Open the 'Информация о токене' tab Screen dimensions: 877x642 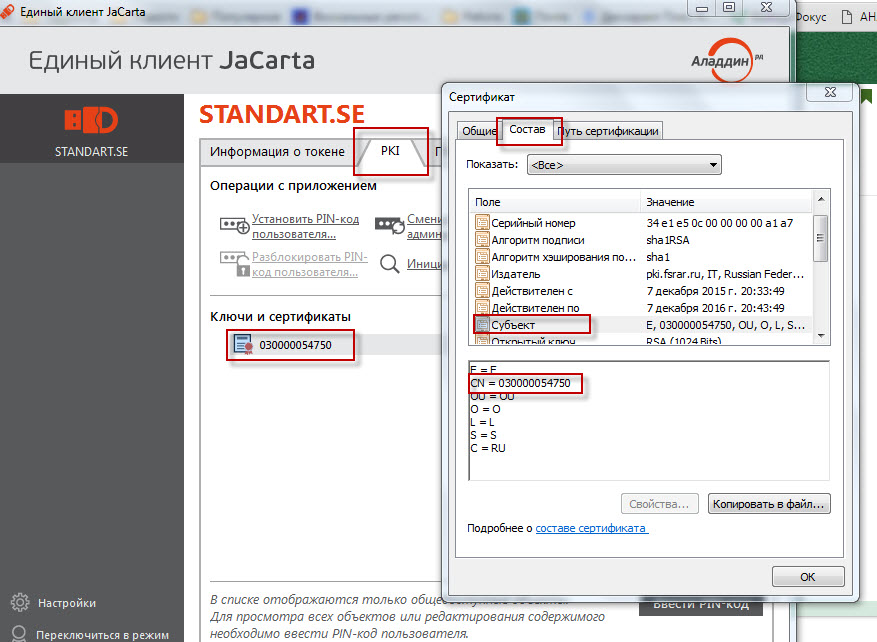click(x=277, y=151)
